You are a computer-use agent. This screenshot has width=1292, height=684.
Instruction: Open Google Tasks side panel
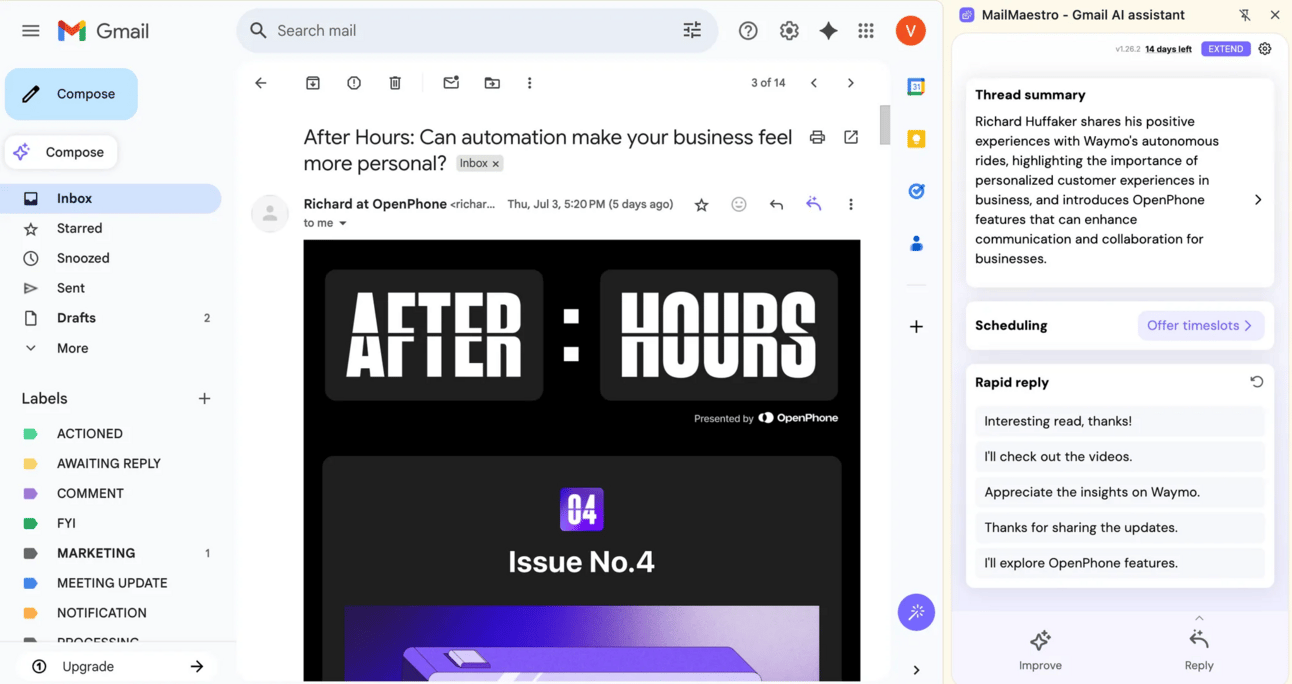point(916,191)
